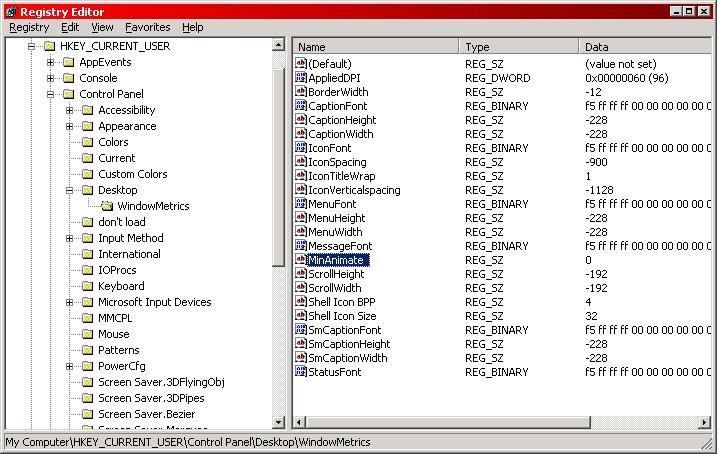717x454 pixels.
Task: Select the Screen Saver.Bezier key
Action: coord(147,414)
